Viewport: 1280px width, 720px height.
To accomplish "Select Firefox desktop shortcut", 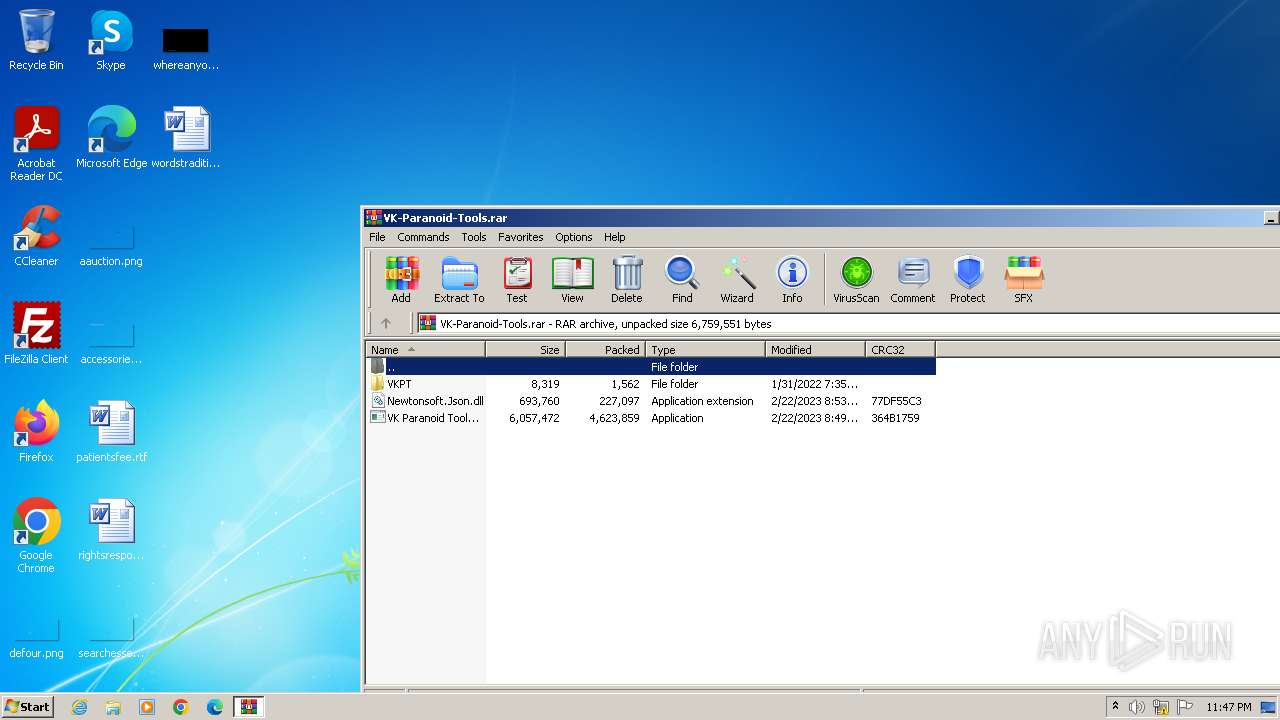I will [x=36, y=432].
